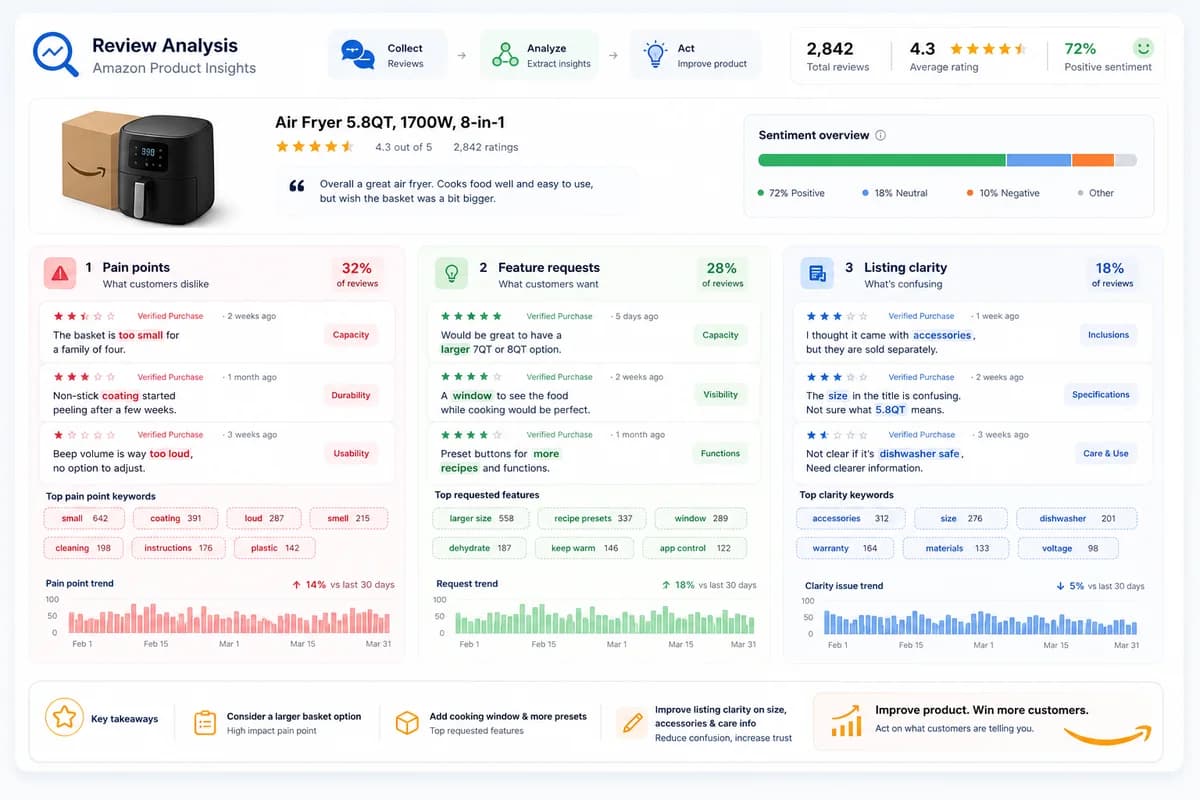Viewport: 1200px width, 800px height.
Task: Click the 'small 642' keyword chip
Action: [x=84, y=518]
